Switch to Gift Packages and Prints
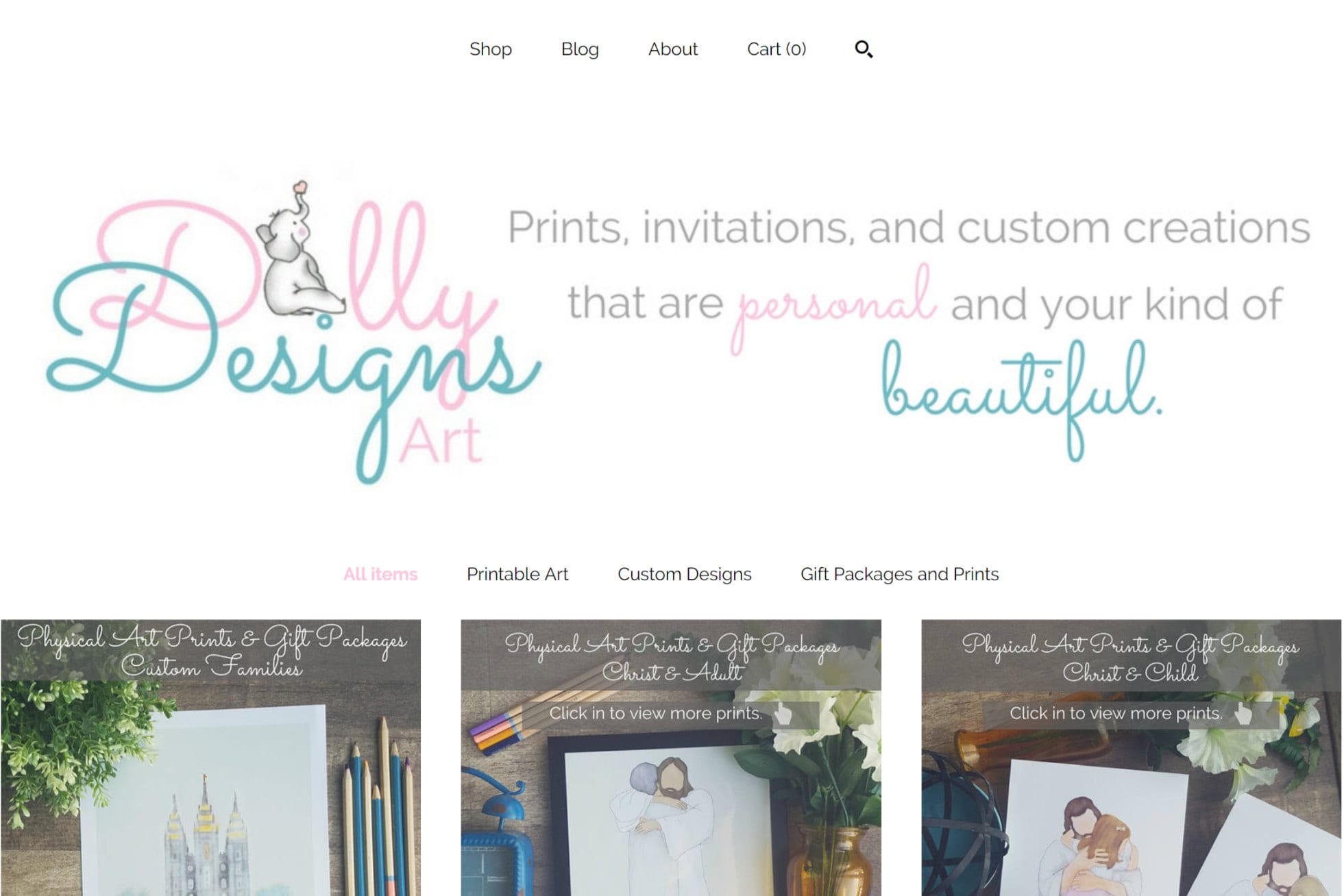The image size is (1344, 896). coord(899,574)
